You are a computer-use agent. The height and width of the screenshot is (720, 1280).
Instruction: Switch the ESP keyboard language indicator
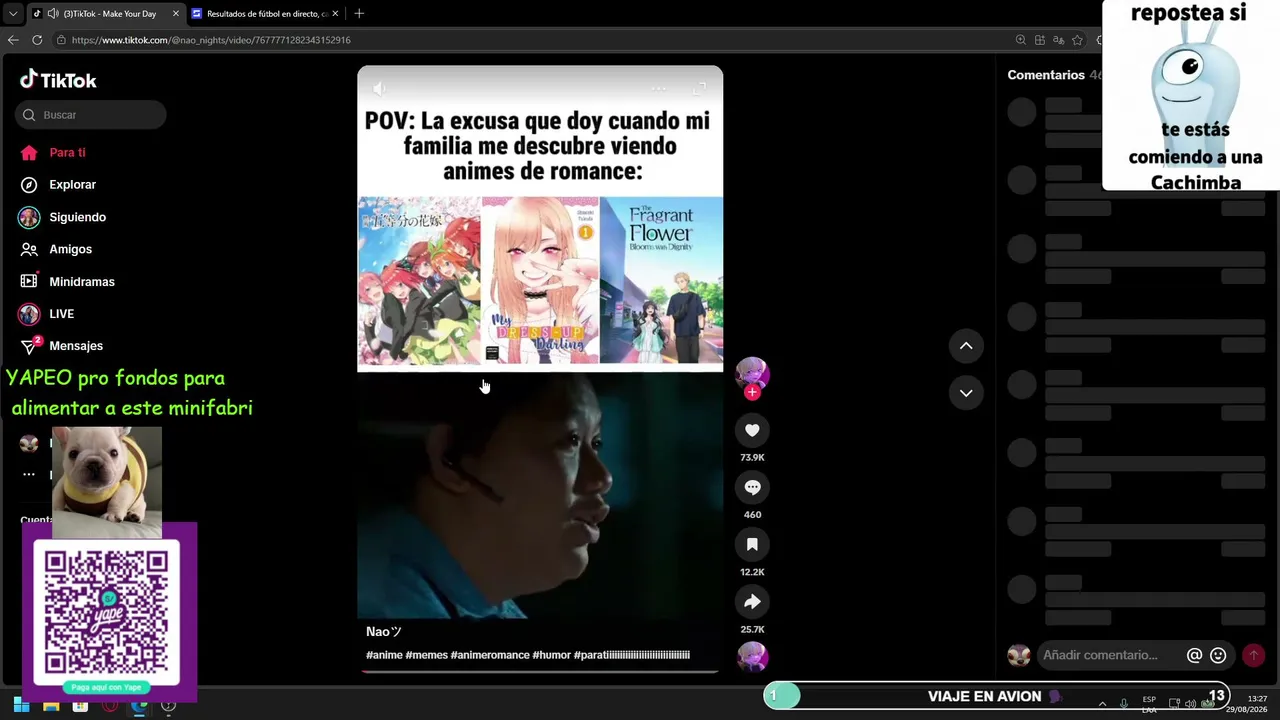(x=1149, y=704)
